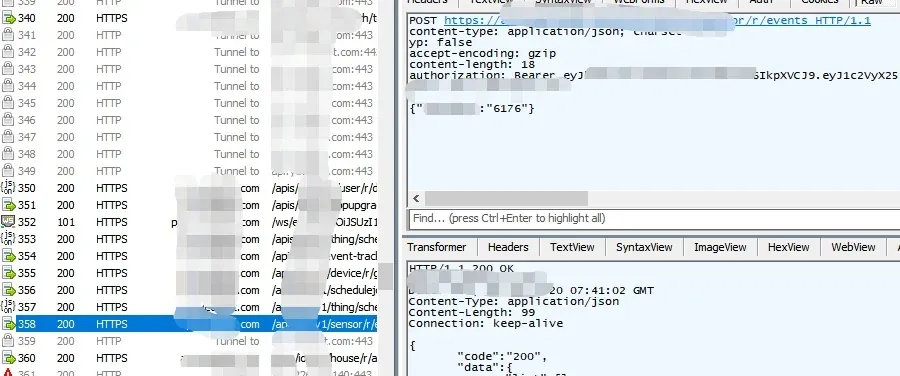Click the green arrow icon of session 356
This screenshot has width=900, height=376.
pyautogui.click(x=8, y=290)
